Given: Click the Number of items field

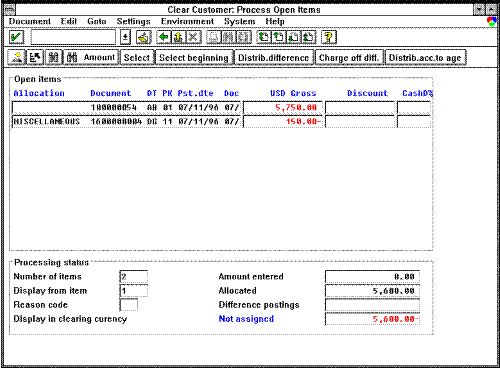Looking at the screenshot, I should tap(134, 277).
